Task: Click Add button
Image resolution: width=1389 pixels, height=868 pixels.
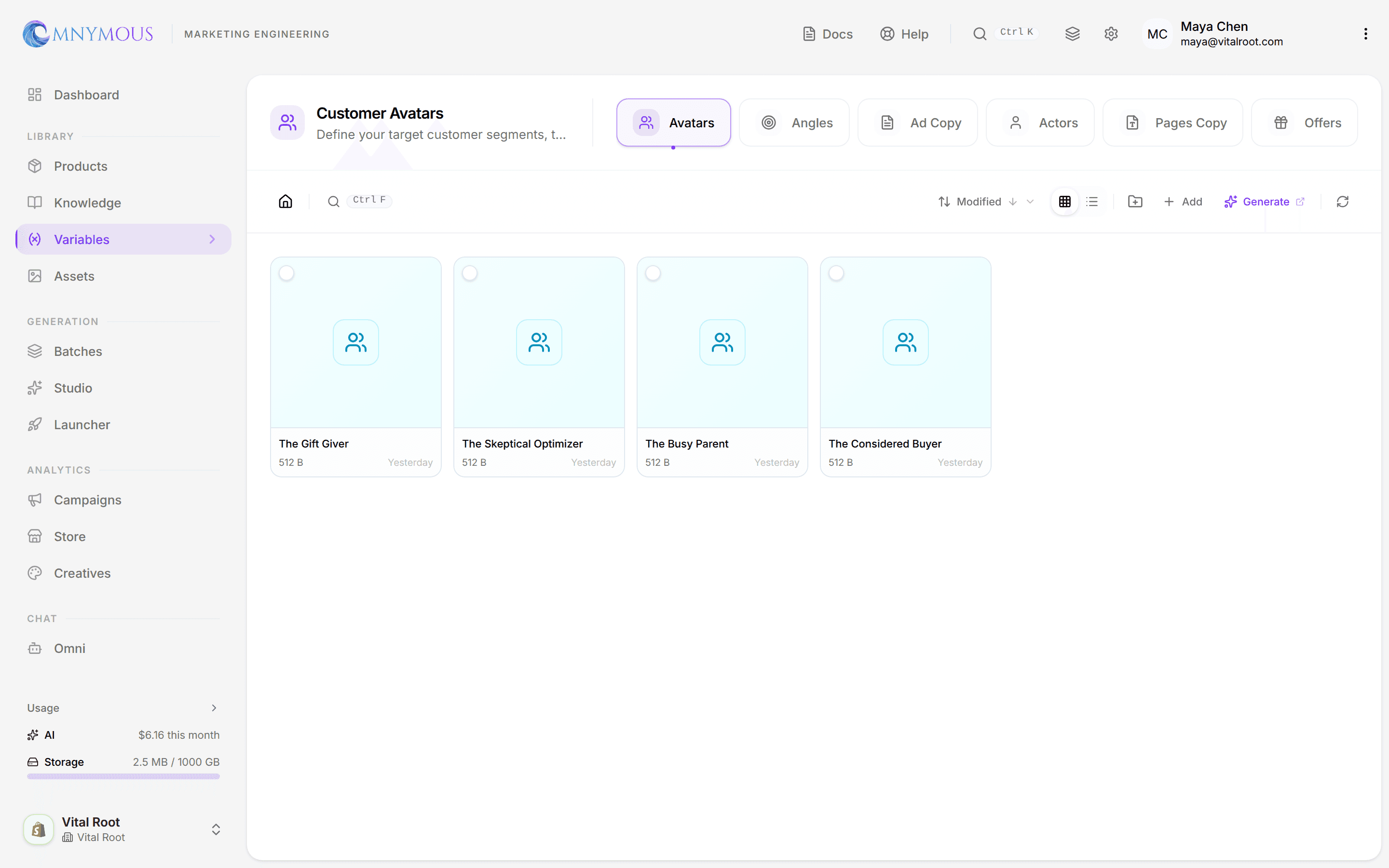Action: 1183,202
